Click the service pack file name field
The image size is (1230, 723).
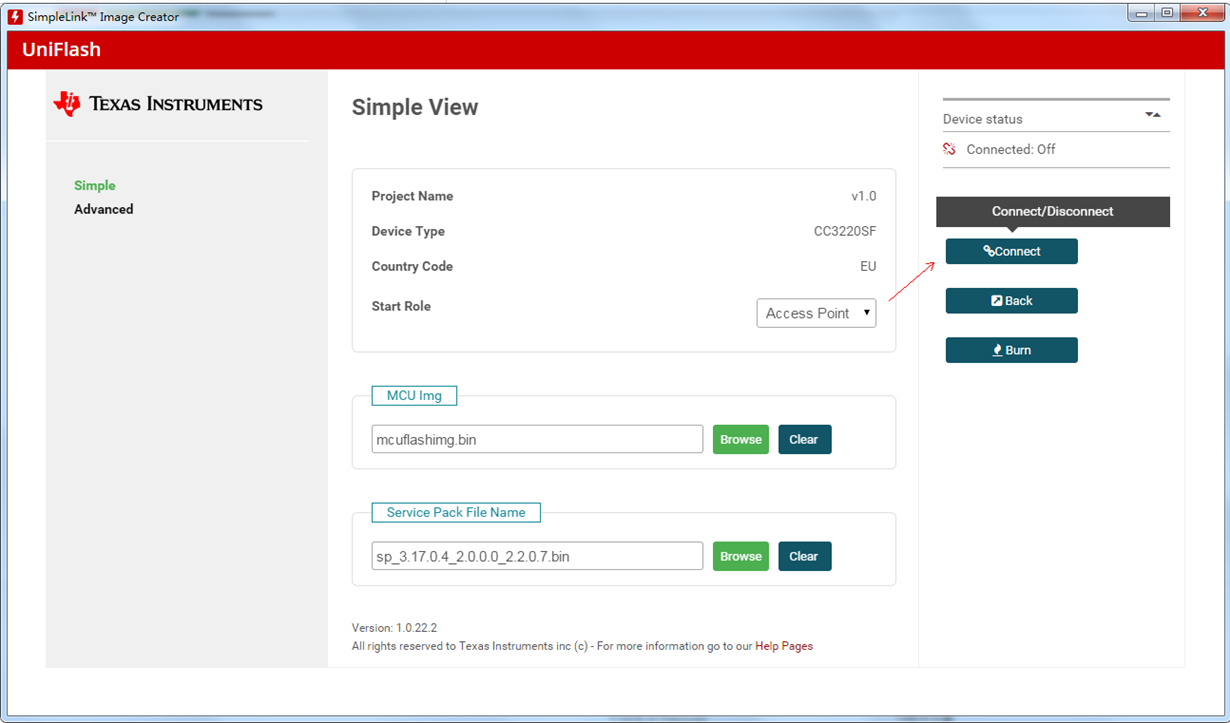coord(537,556)
